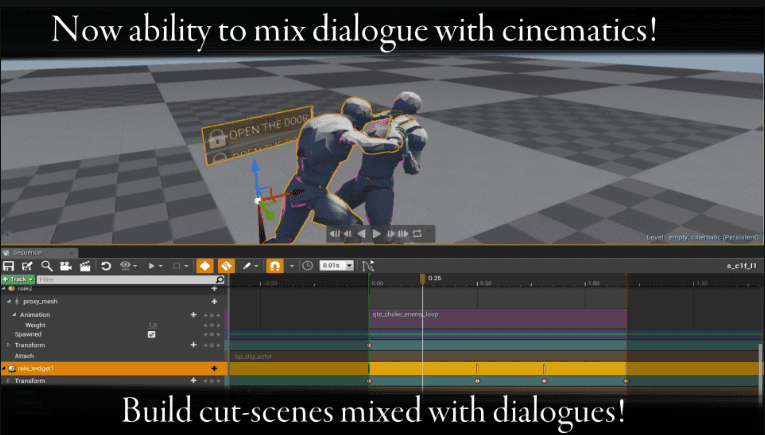Toggle the viewport loop playback button
Screen dimensions: 765x435
pos(417,234)
